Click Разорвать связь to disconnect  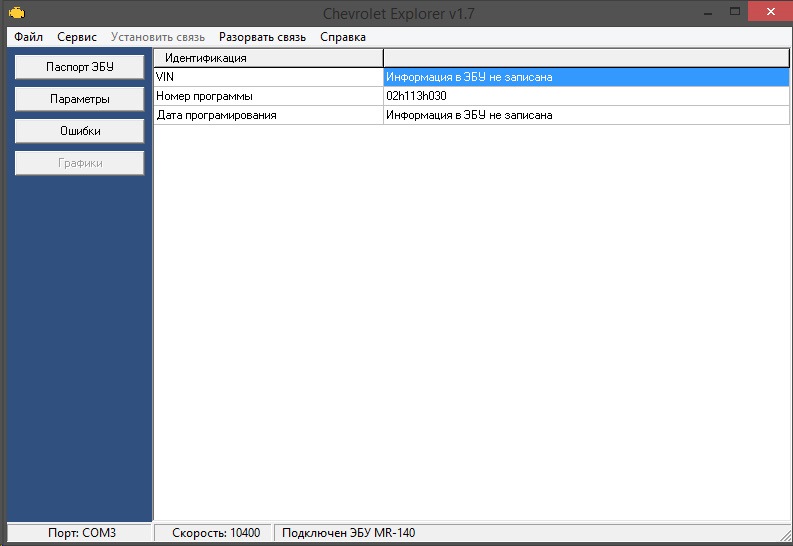(x=262, y=37)
